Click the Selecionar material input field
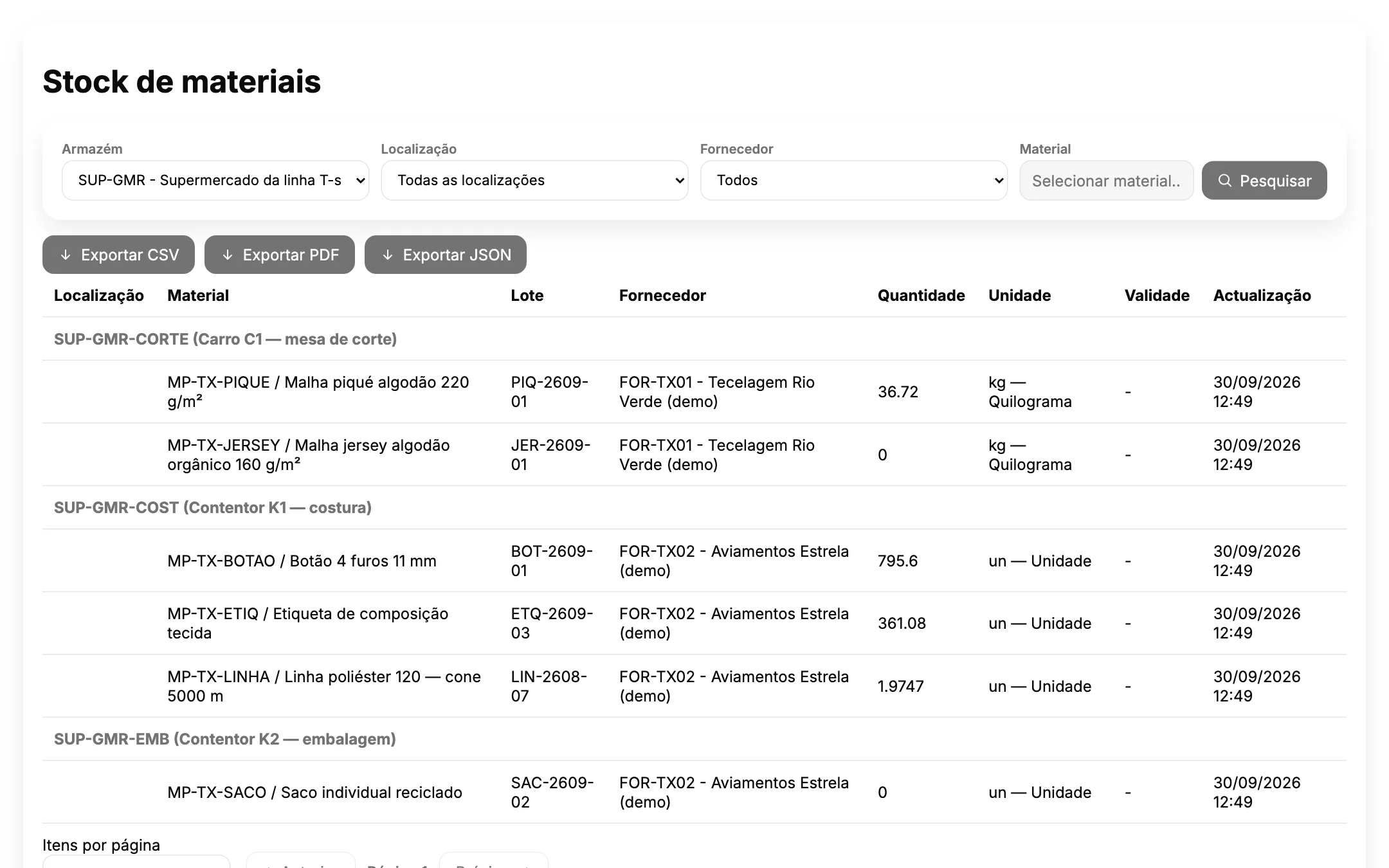The width and height of the screenshot is (1389, 868). (1106, 181)
